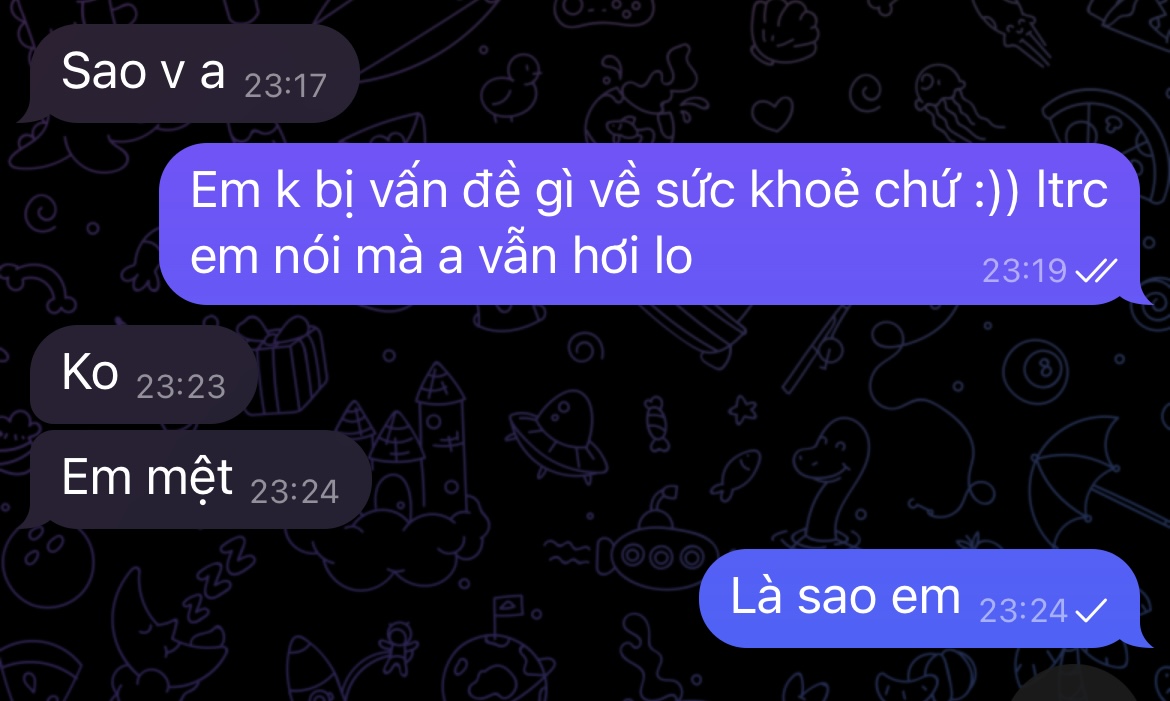Click the 23:19 timestamp
The image size is (1170, 701).
[x=1024, y=271]
